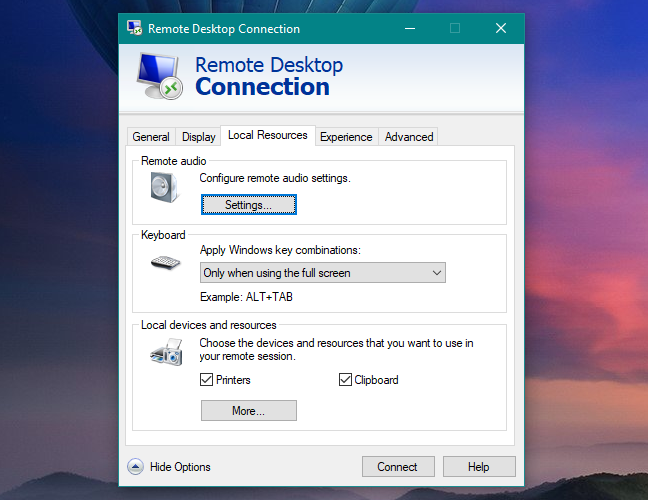The image size is (648, 500).
Task: Toggle the Printers checkbox
Action: pos(206,379)
